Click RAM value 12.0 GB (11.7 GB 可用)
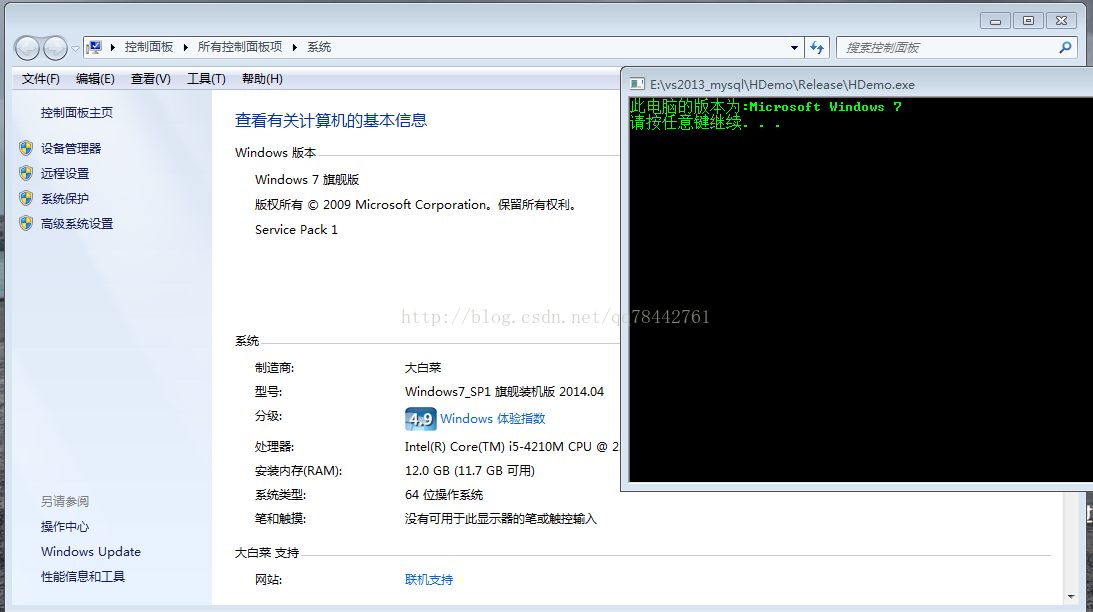1093x612 pixels. 470,471
